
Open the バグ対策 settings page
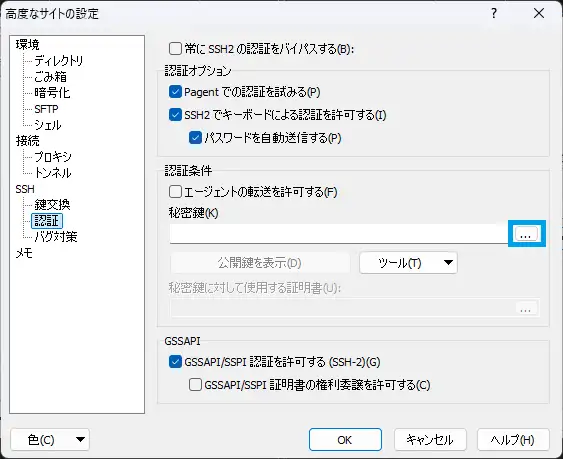56,237
